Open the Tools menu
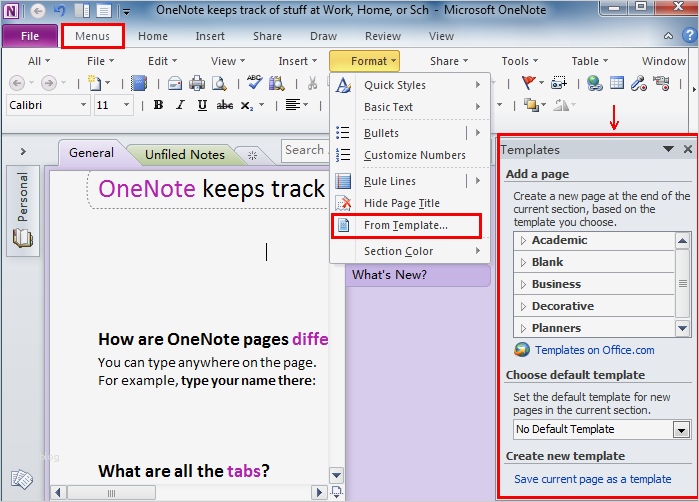The width and height of the screenshot is (699, 502). 519,61
